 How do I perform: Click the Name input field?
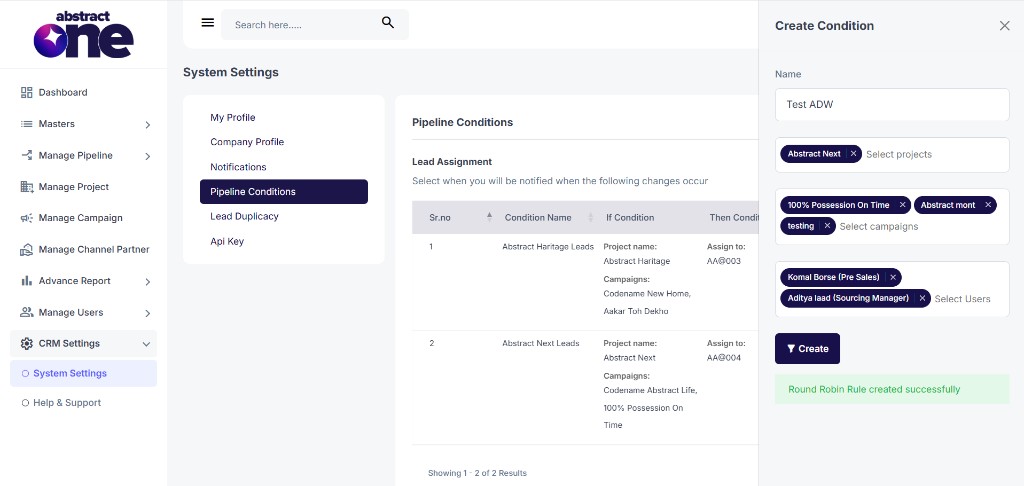pyautogui.click(x=892, y=105)
